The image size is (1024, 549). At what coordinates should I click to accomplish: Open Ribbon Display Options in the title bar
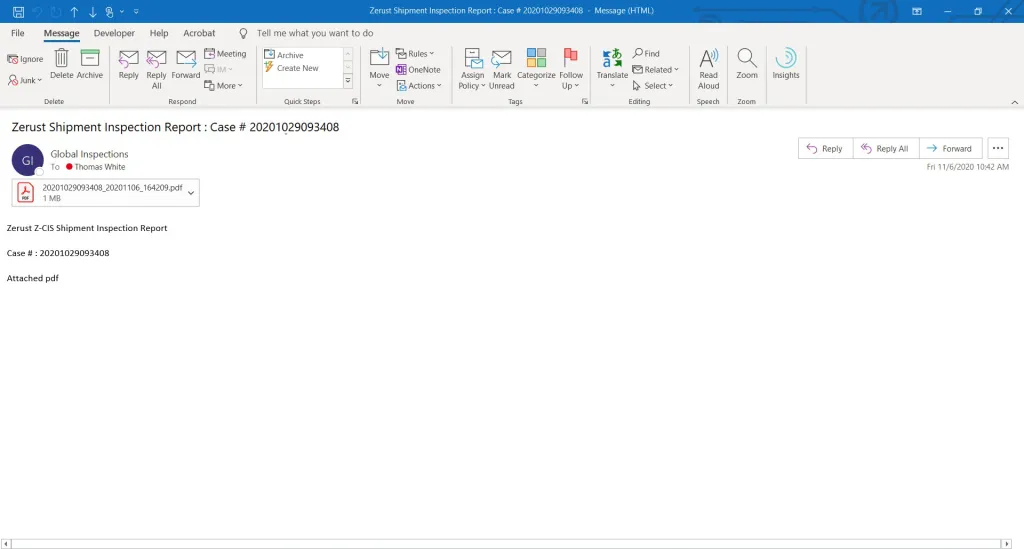click(917, 11)
